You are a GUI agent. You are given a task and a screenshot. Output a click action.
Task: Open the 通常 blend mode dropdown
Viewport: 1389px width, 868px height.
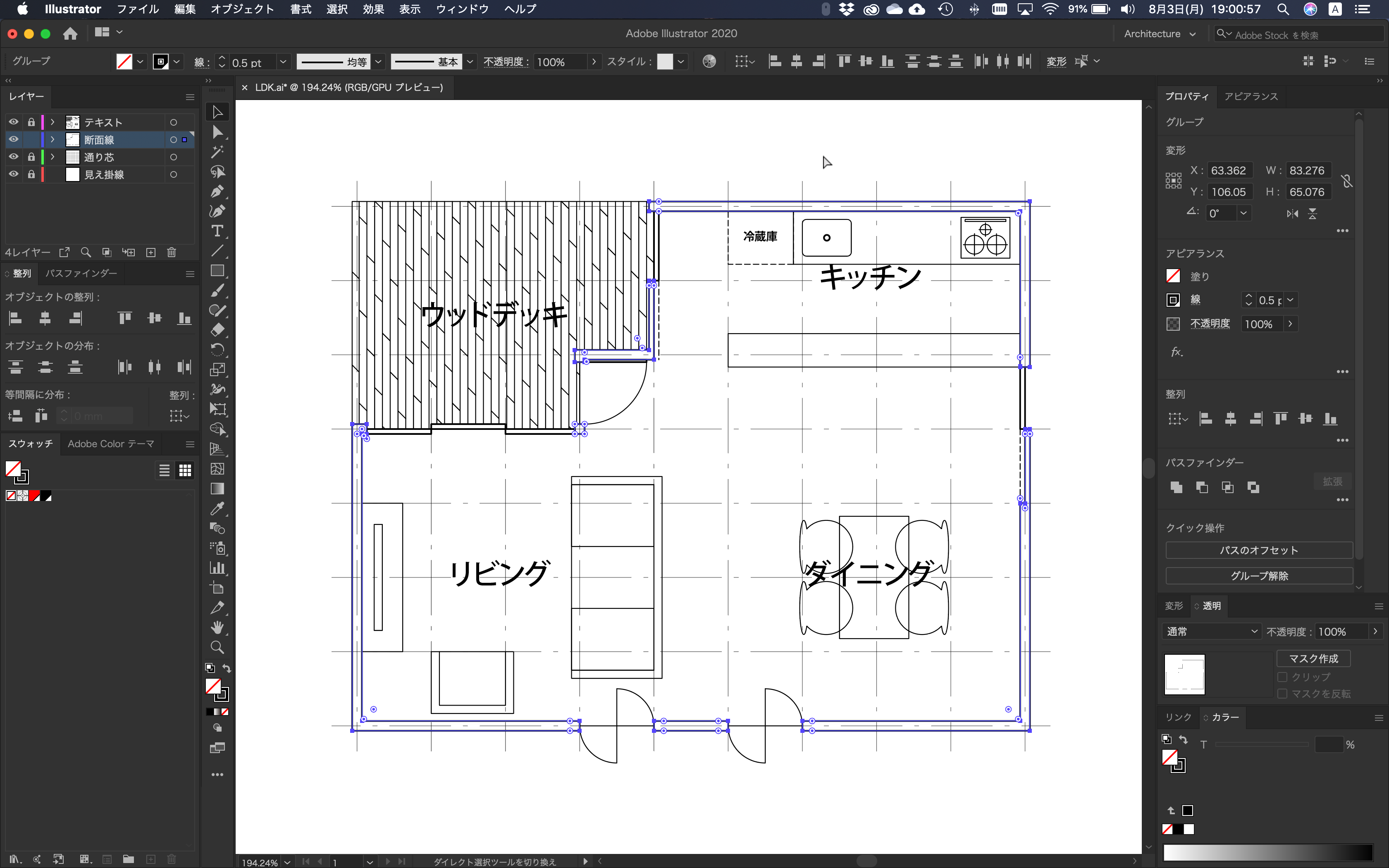[1211, 630]
